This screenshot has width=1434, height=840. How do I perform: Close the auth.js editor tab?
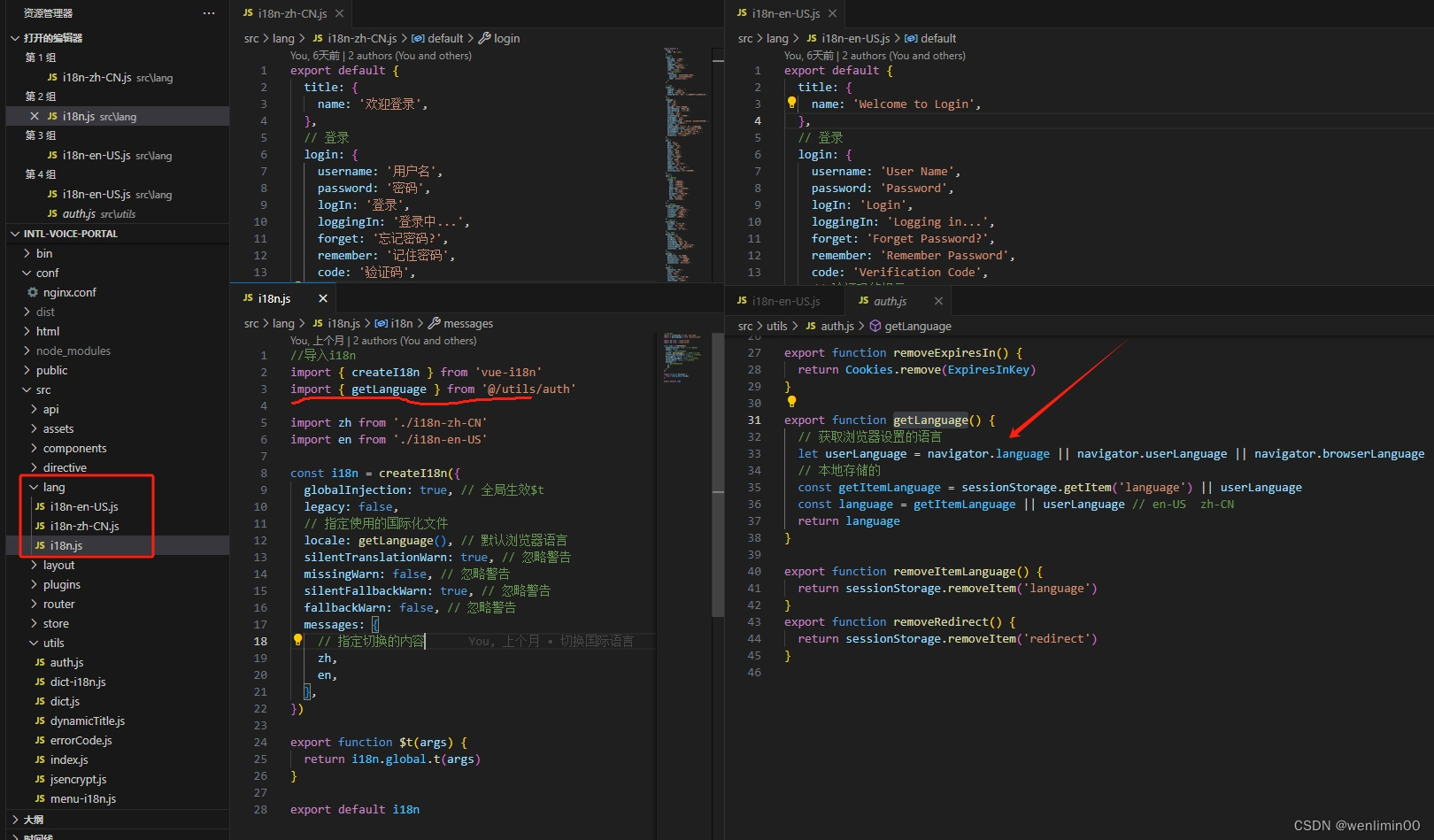point(938,301)
